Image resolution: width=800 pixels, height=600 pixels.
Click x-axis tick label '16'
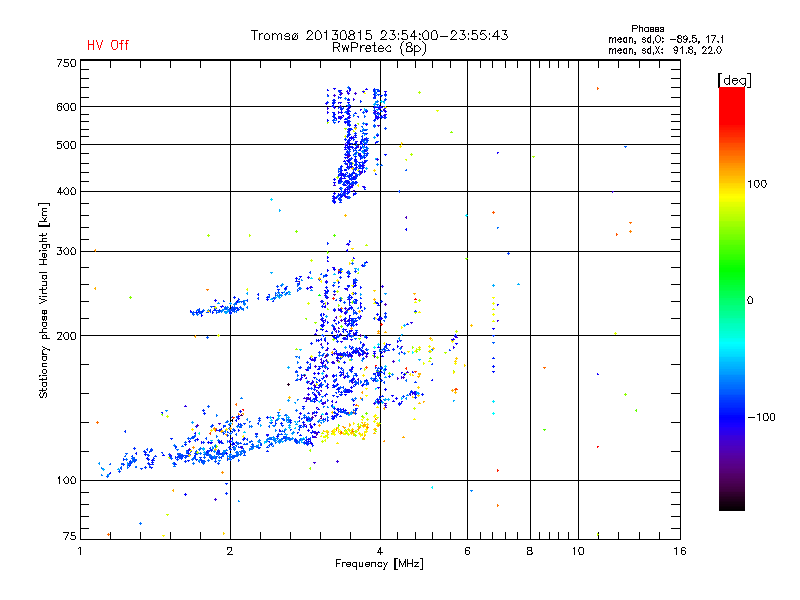[680, 551]
